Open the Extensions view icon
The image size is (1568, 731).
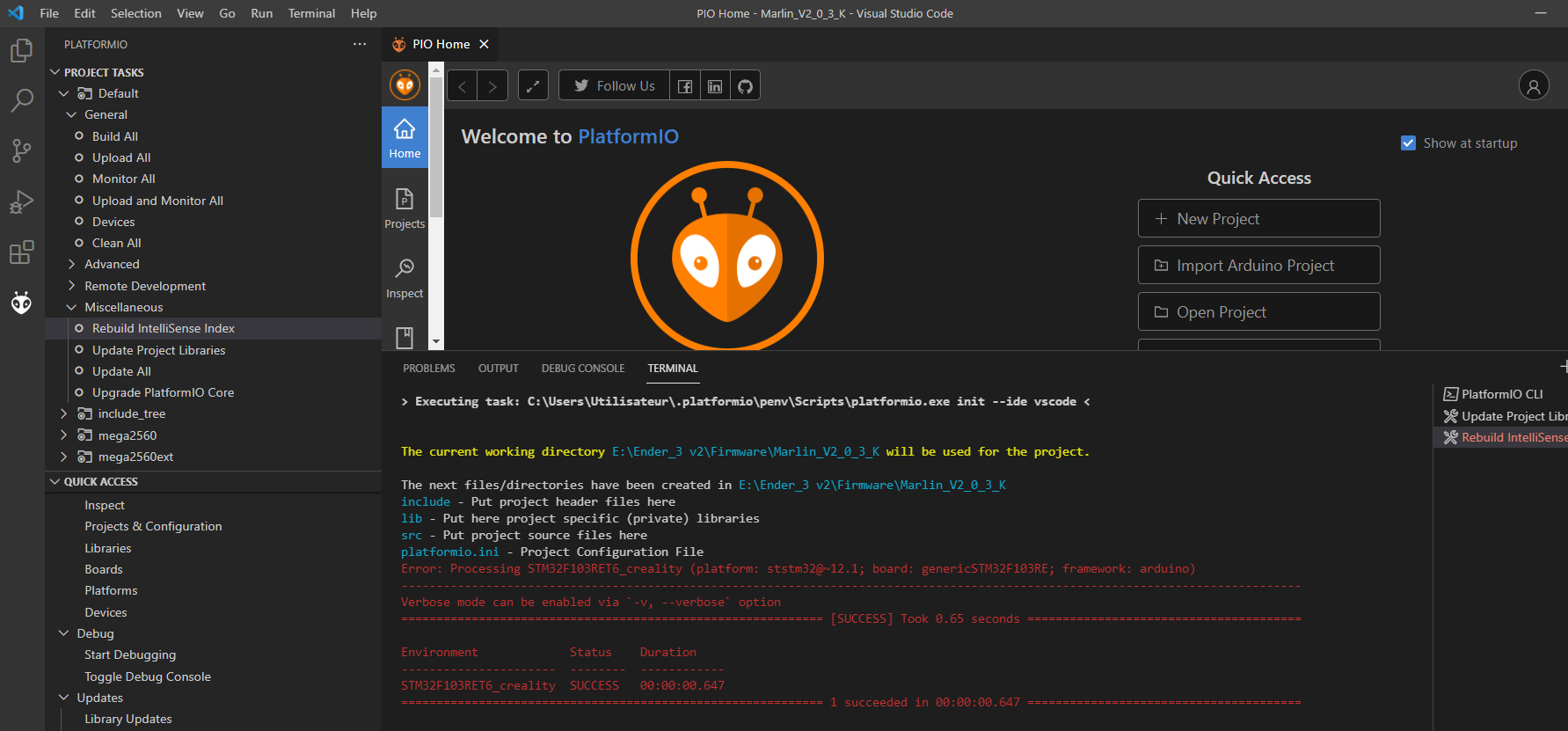[x=21, y=252]
